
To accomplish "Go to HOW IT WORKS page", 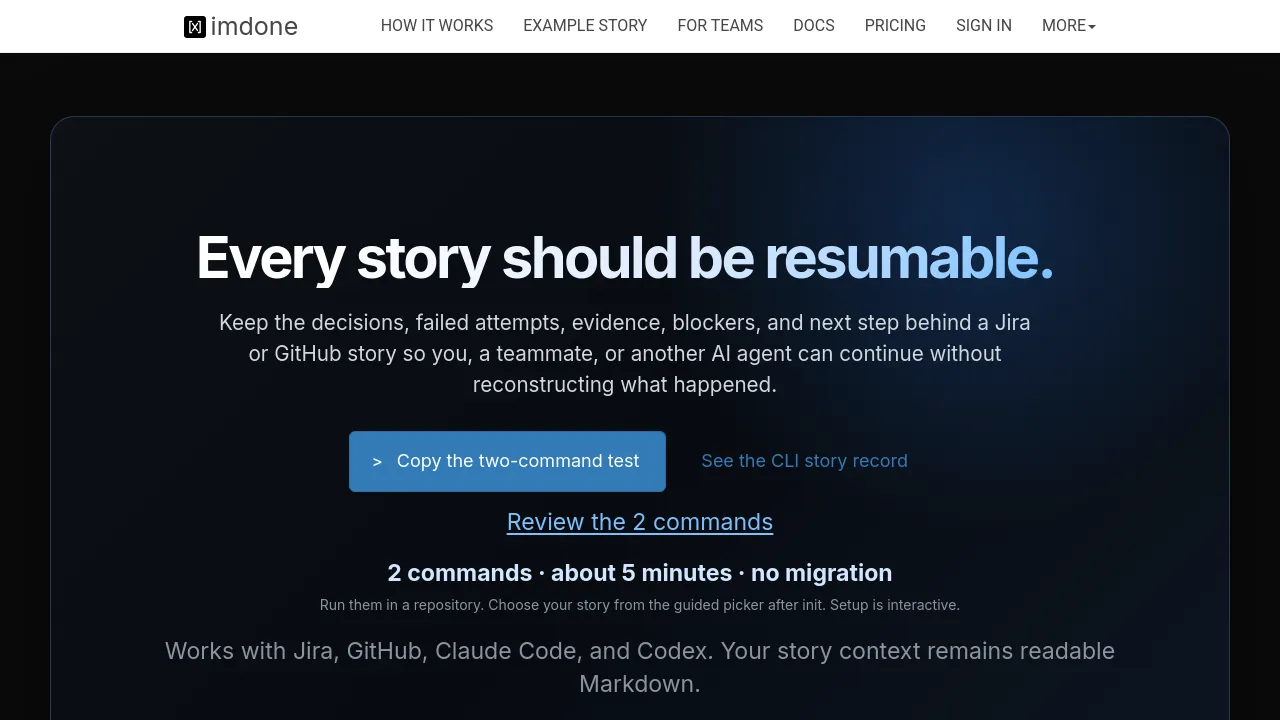I will [437, 26].
